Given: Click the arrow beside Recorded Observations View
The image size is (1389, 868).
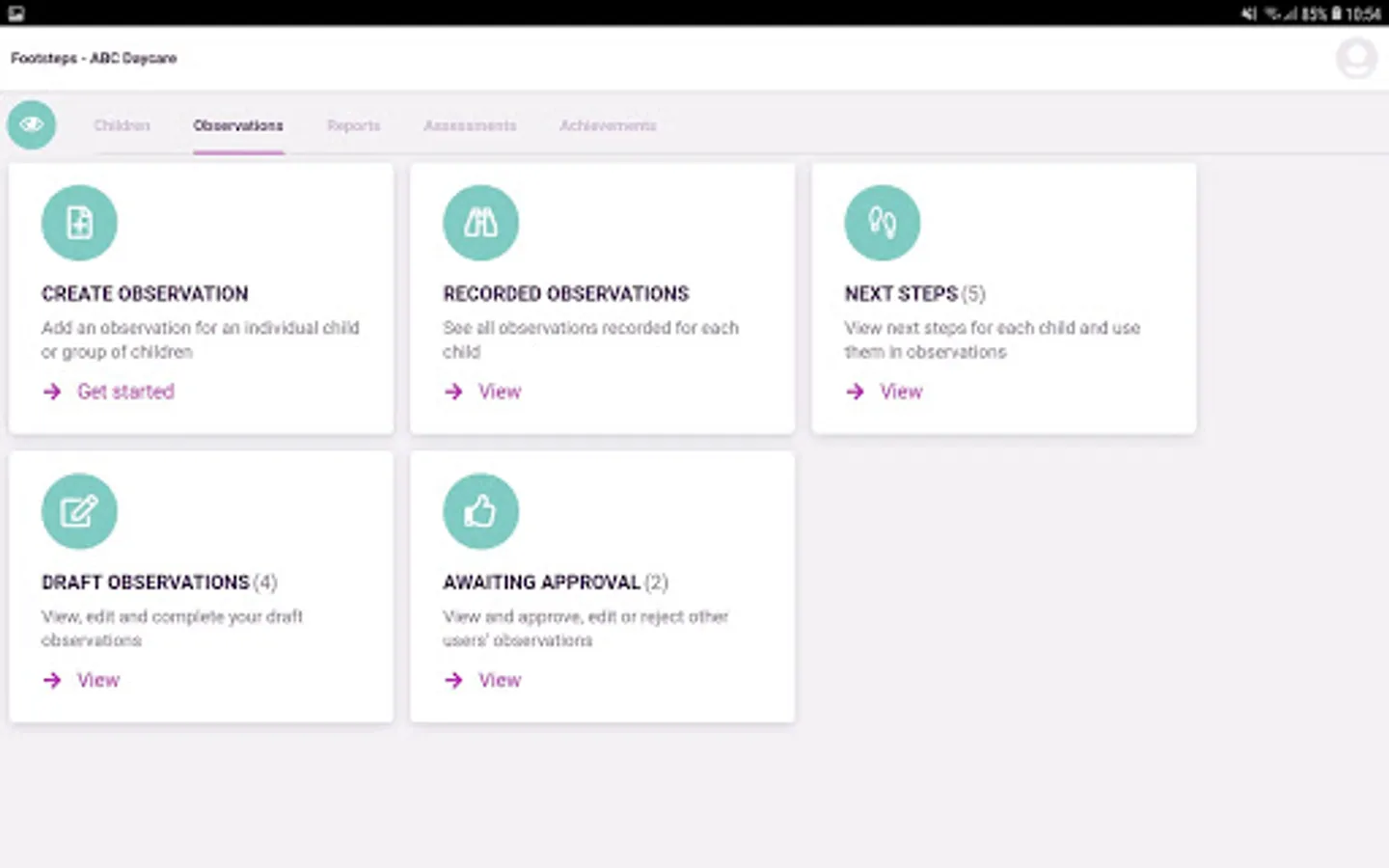Looking at the screenshot, I should click(x=453, y=392).
